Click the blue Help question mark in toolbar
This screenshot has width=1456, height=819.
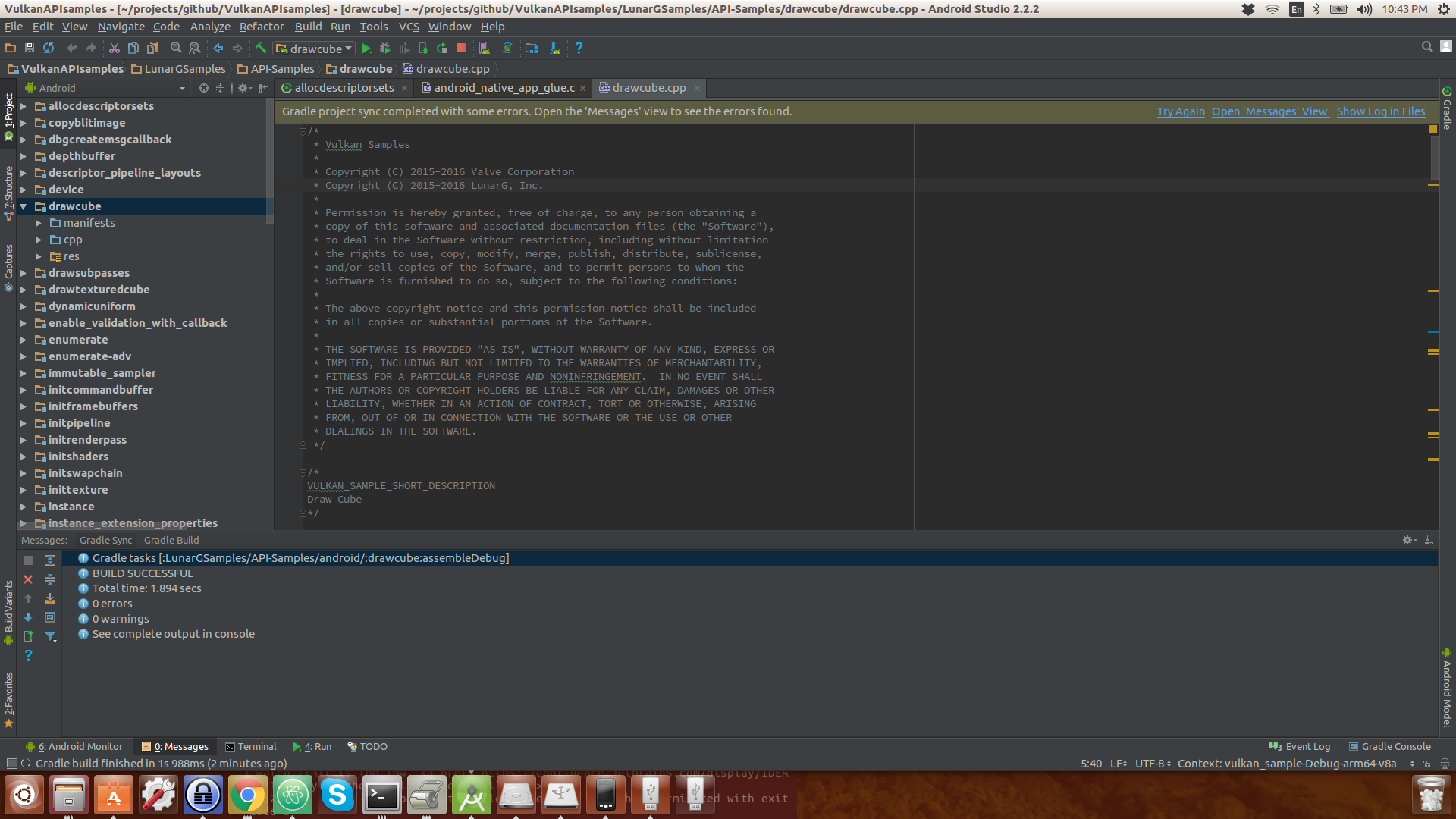tap(579, 48)
